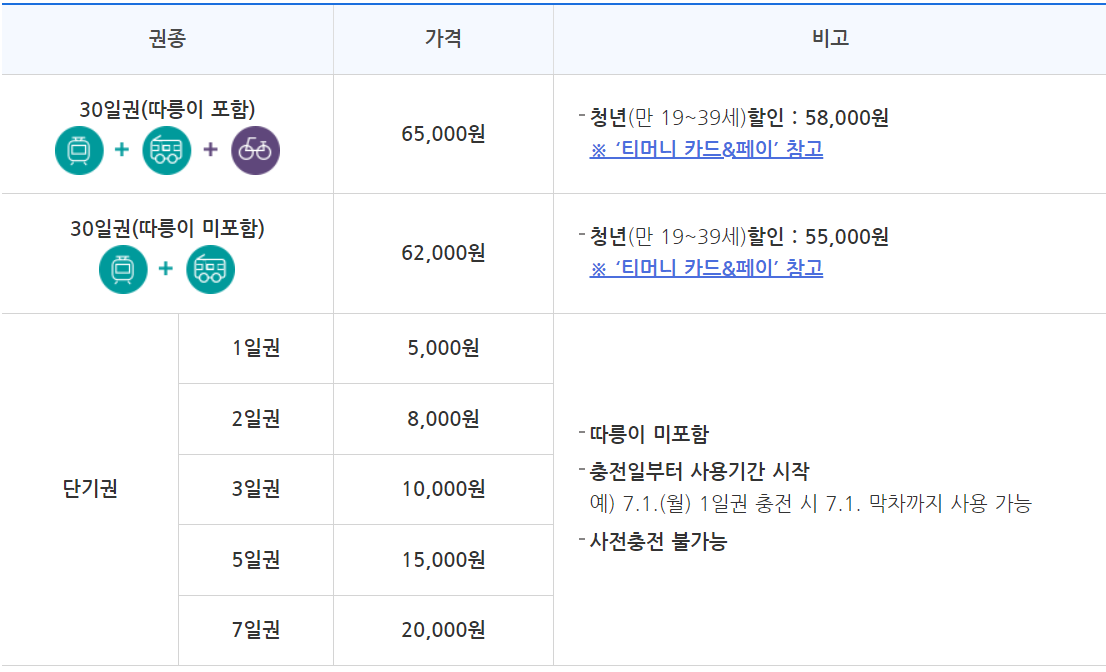Image resolution: width=1106 pixels, height=672 pixels.
Task: Click the 10,000원 price
Action: pos(443,489)
